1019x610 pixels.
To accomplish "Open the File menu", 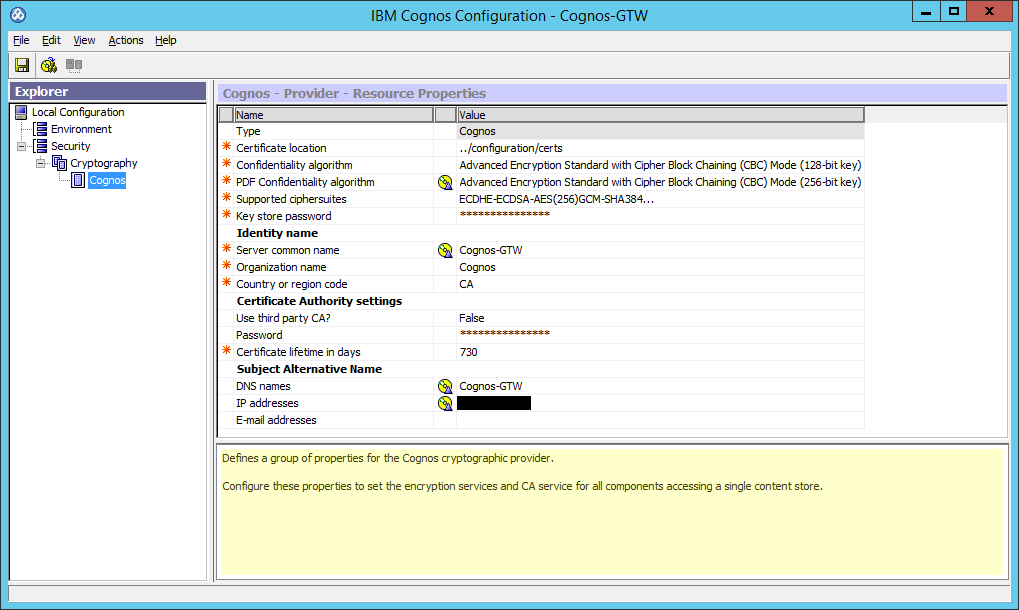I will (21, 40).
